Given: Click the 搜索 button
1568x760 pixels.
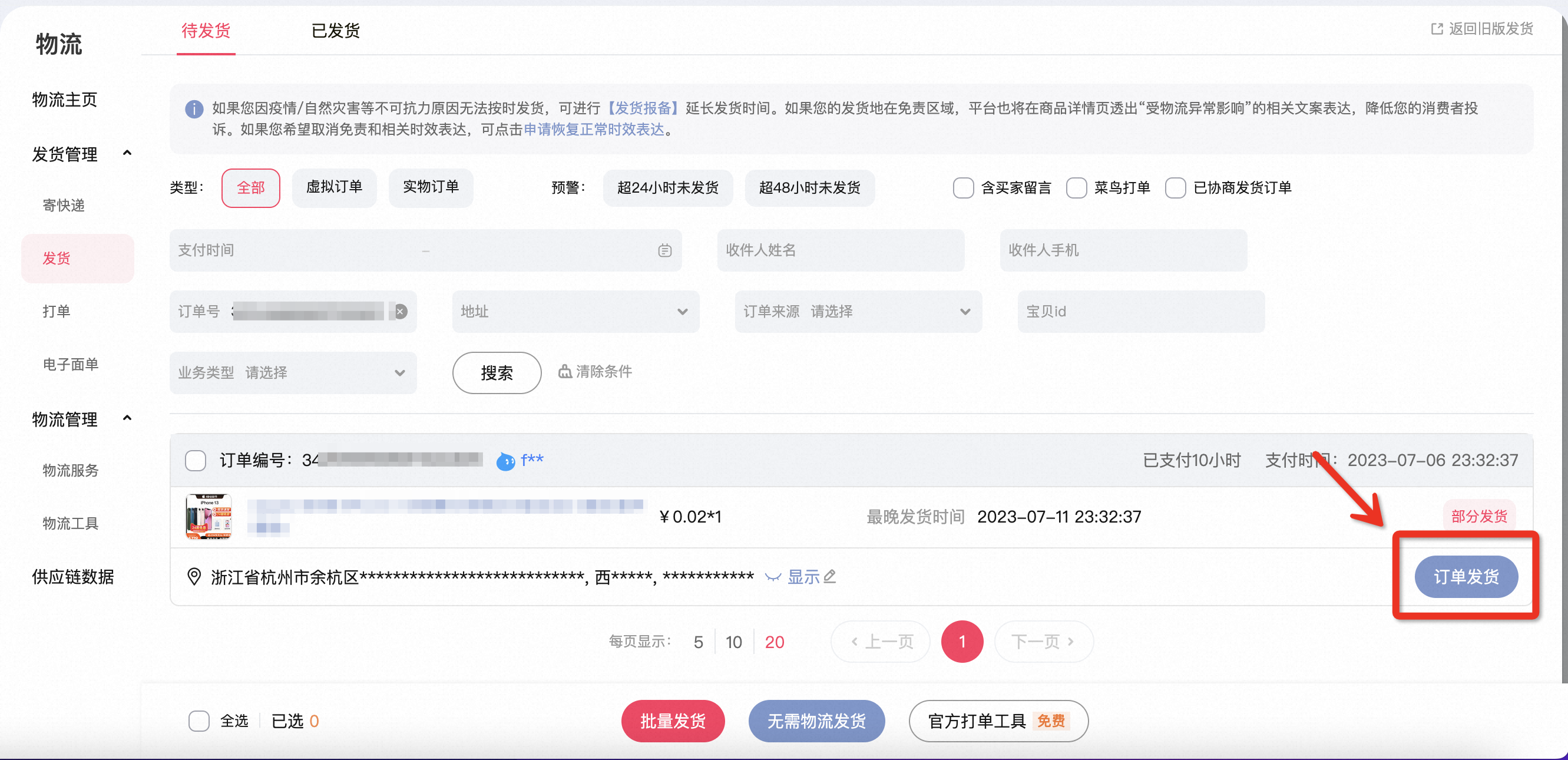Looking at the screenshot, I should coord(497,373).
